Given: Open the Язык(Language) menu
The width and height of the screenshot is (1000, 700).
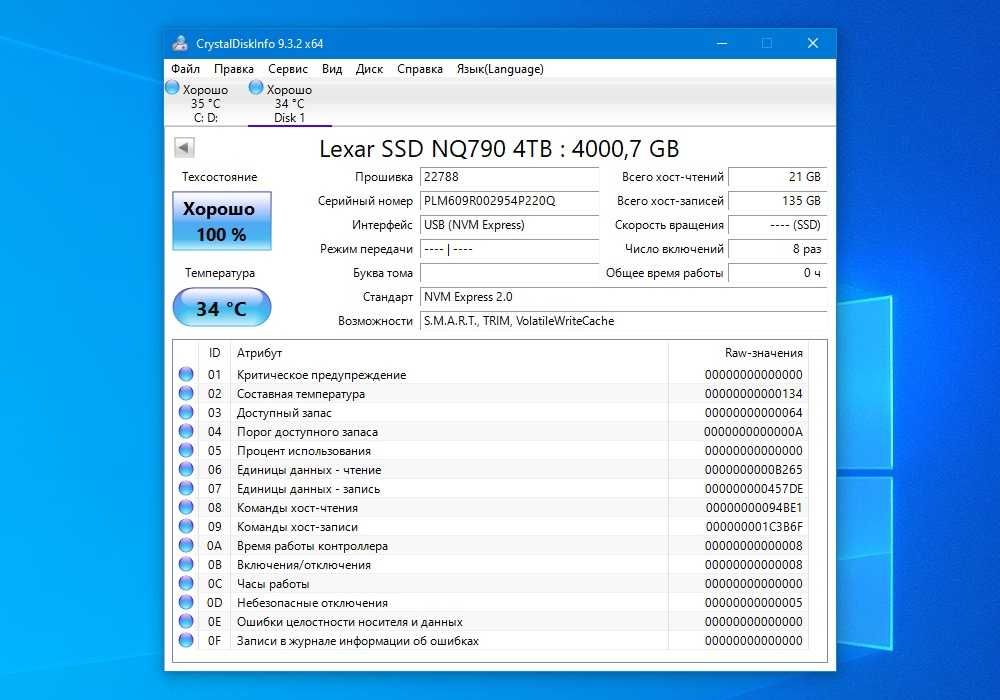Looking at the screenshot, I should [x=500, y=69].
